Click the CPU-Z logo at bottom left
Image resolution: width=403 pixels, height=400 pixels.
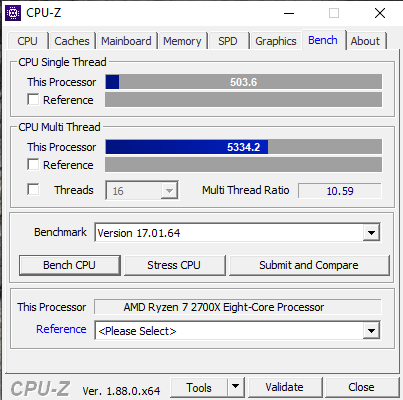(x=41, y=389)
